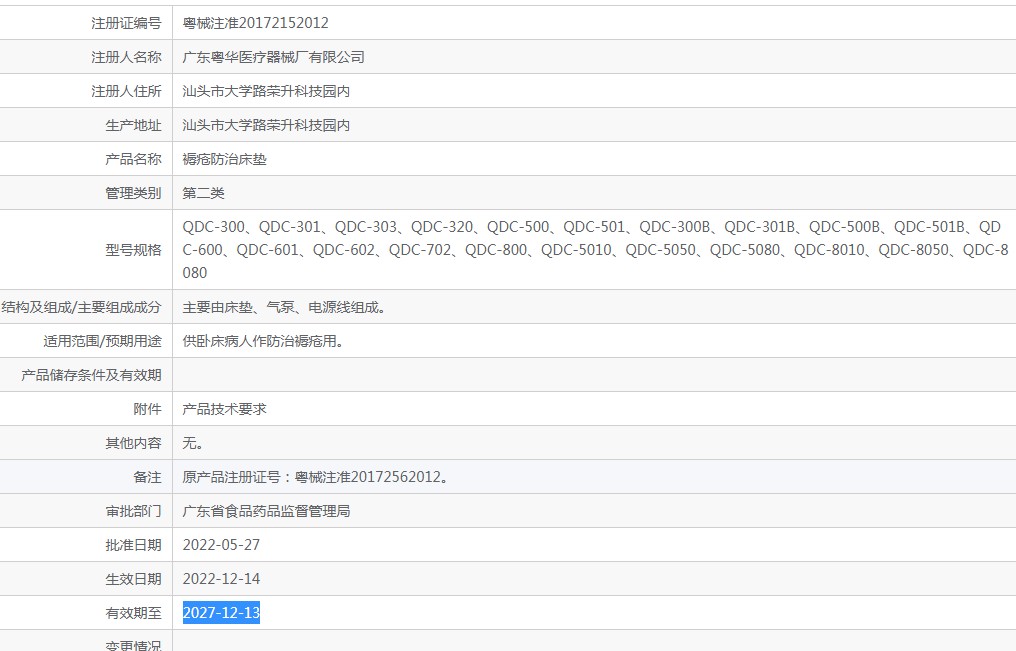Click the '型号规格' row label
1016x651 pixels.
133,250
